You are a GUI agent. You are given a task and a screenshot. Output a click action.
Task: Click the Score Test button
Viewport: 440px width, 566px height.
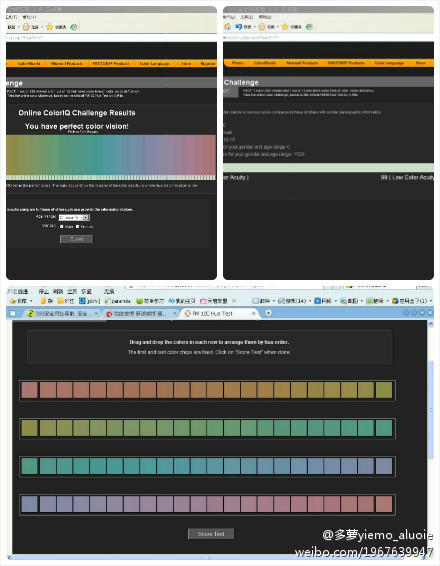211,534
